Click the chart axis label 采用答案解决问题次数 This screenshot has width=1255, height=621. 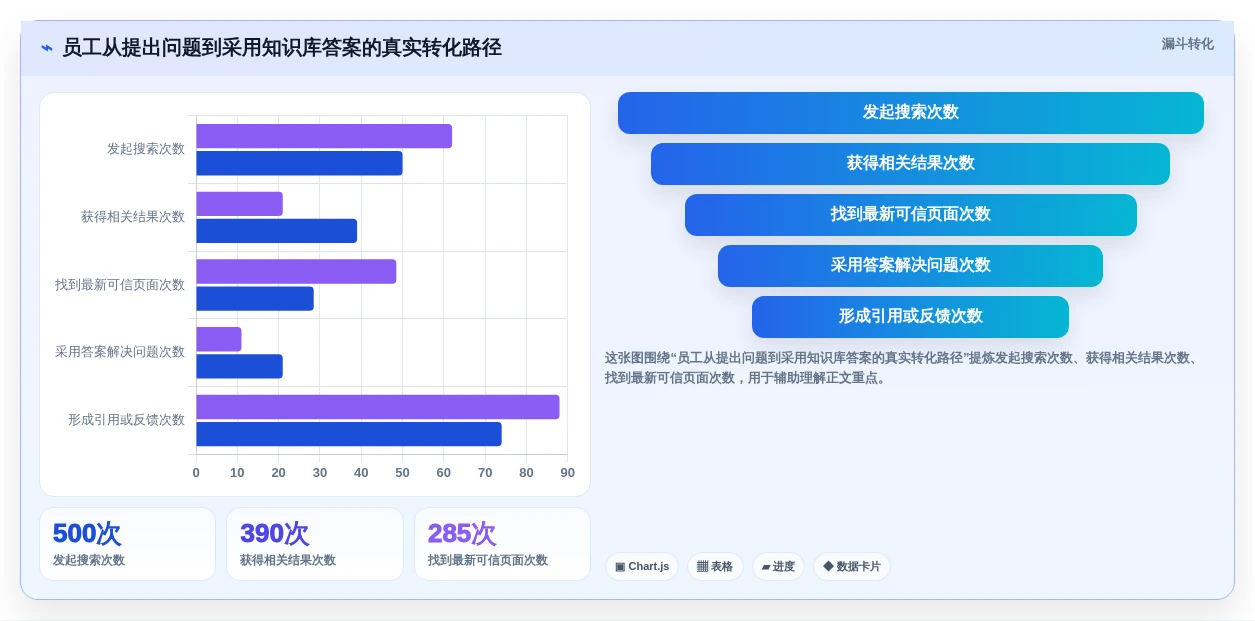tap(120, 352)
